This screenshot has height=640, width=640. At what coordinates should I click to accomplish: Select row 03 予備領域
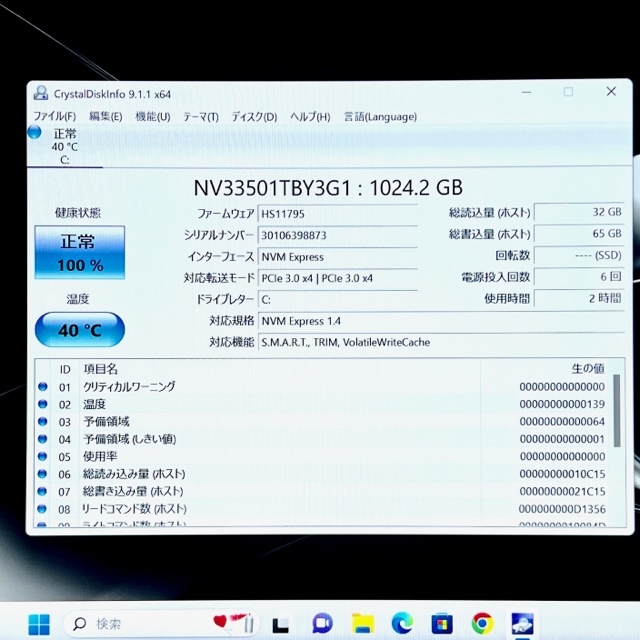pyautogui.click(x=322, y=422)
